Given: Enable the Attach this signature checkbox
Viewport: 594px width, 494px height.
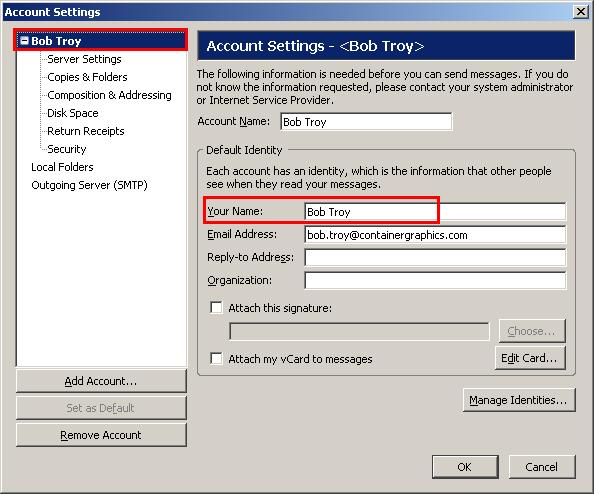Looking at the screenshot, I should point(216,307).
